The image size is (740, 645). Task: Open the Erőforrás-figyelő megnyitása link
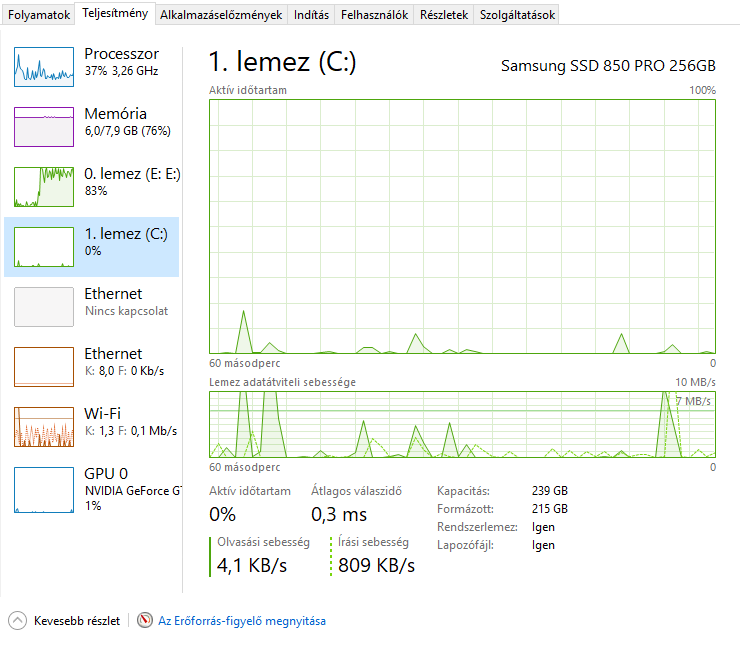[242, 621]
